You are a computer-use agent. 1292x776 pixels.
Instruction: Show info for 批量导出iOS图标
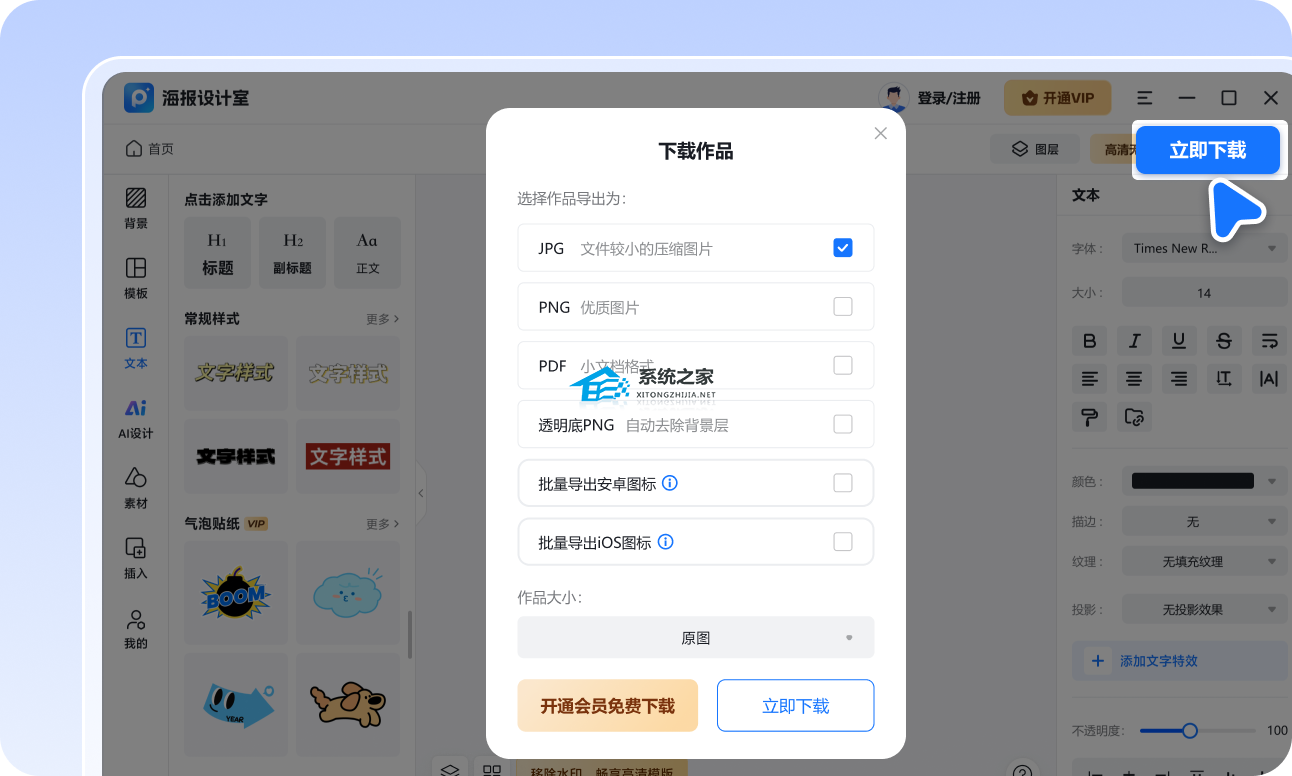click(665, 542)
